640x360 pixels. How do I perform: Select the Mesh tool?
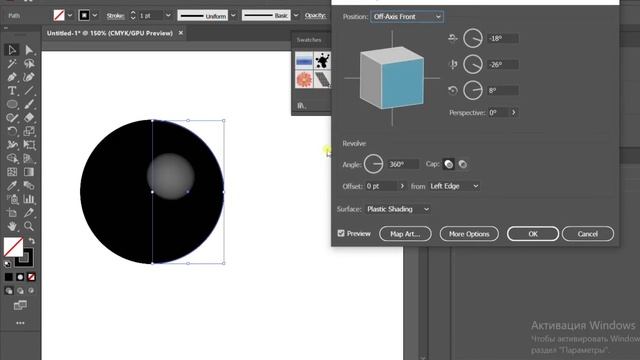point(12,172)
